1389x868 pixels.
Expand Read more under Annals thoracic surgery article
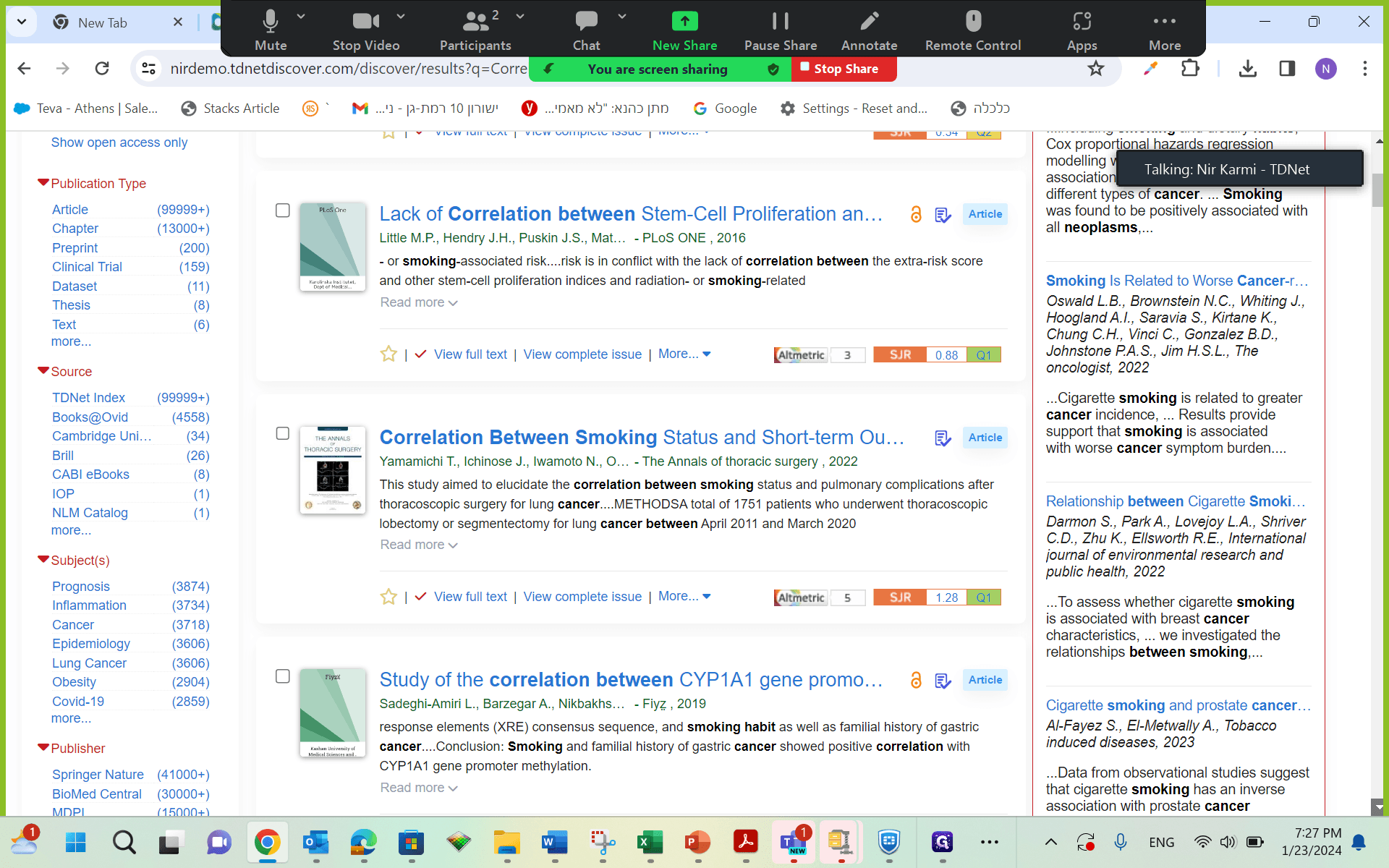tap(419, 545)
